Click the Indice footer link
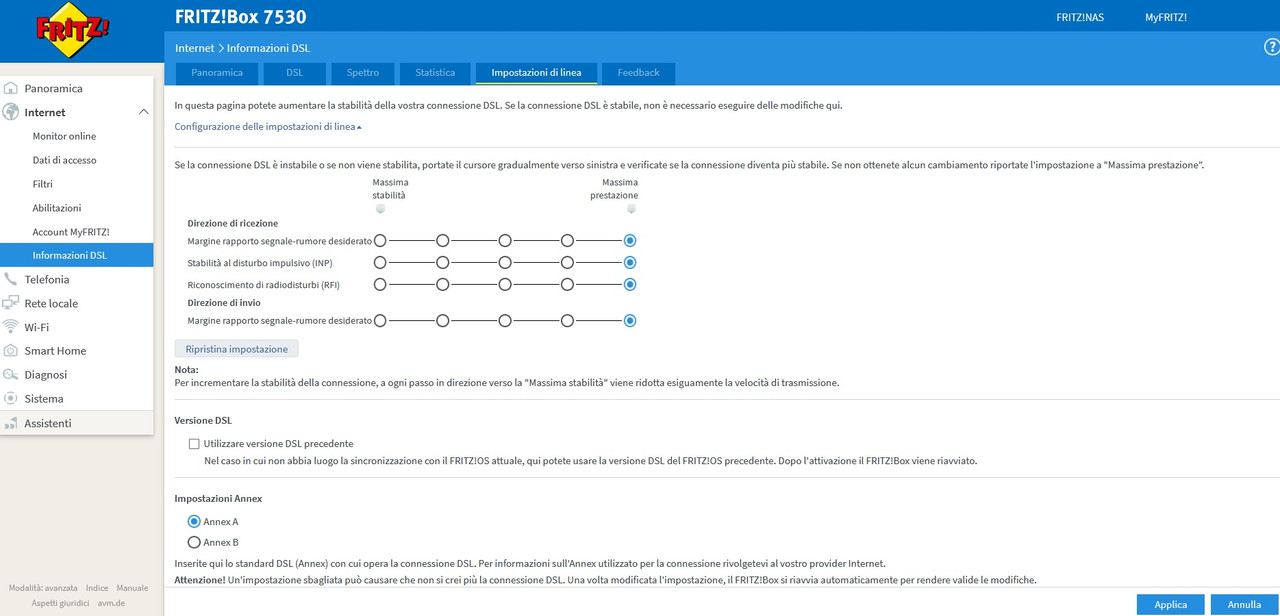 (x=97, y=588)
